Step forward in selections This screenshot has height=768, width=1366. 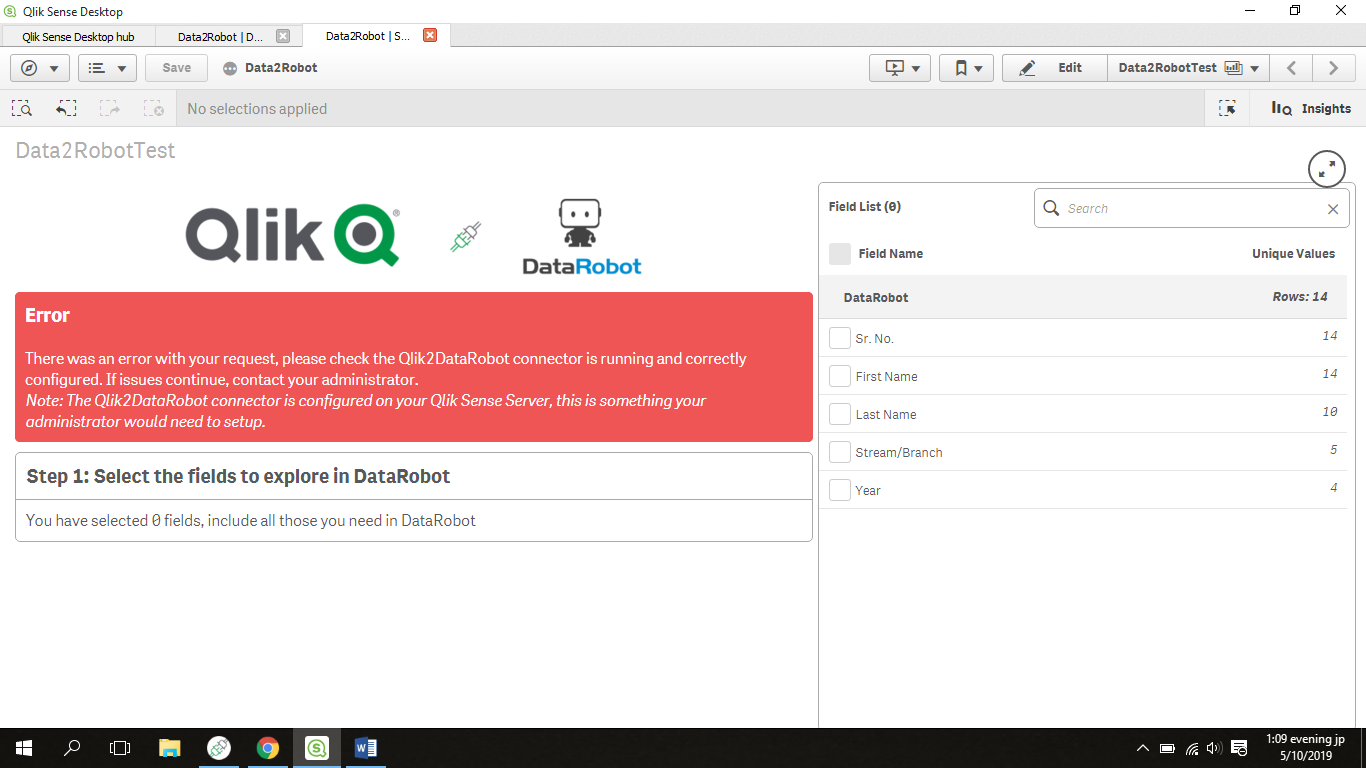109,109
